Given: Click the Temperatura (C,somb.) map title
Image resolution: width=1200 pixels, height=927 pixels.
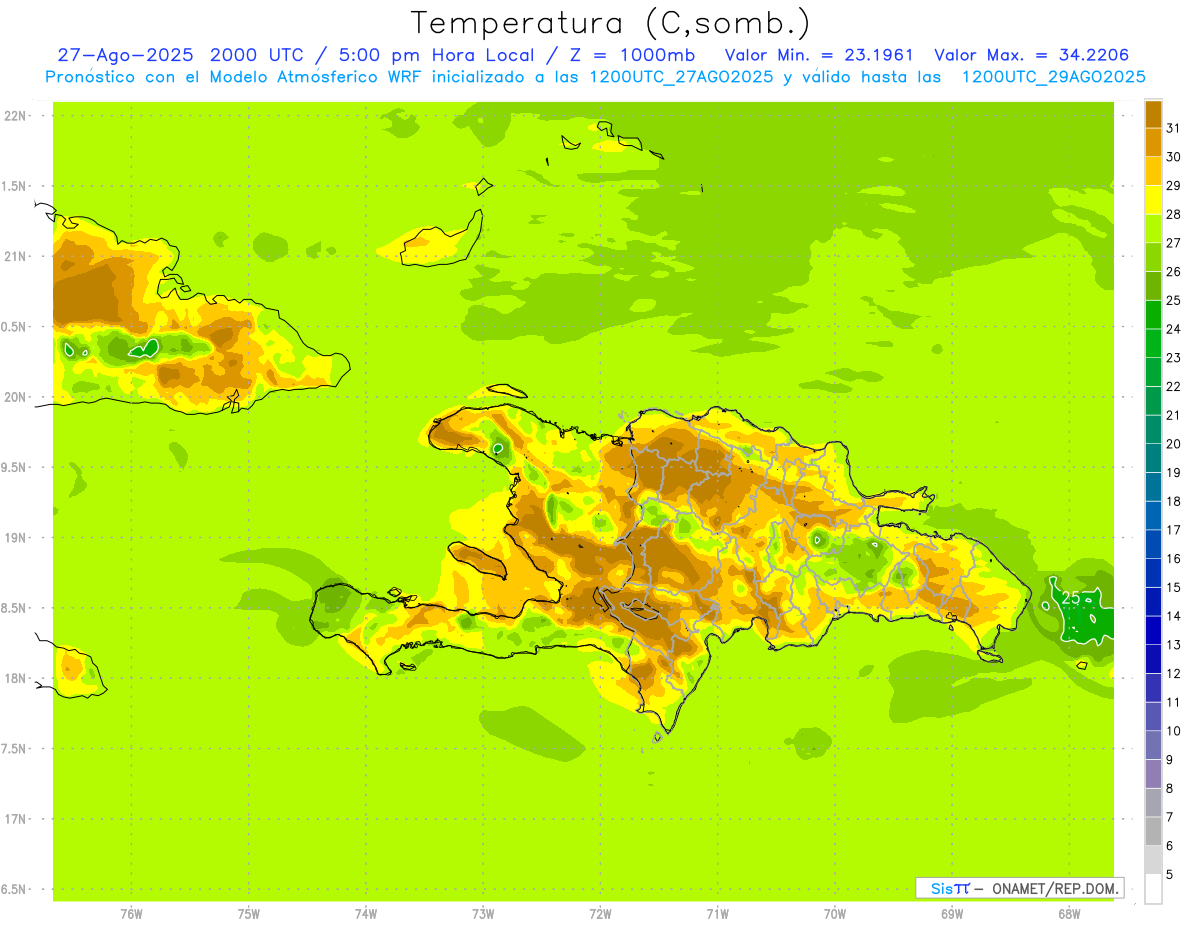Looking at the screenshot, I should pos(610,23).
